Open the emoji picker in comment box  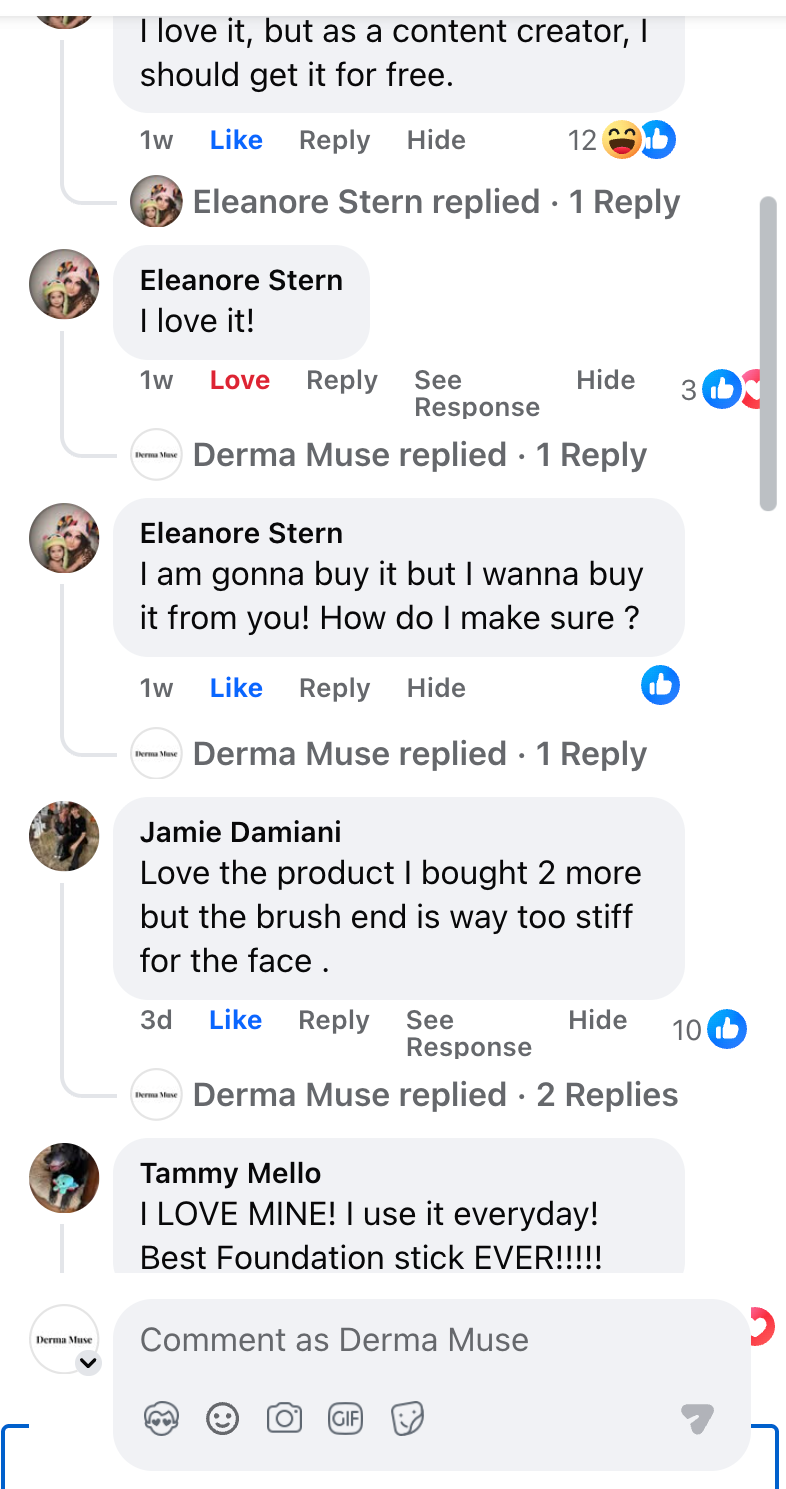click(222, 1418)
